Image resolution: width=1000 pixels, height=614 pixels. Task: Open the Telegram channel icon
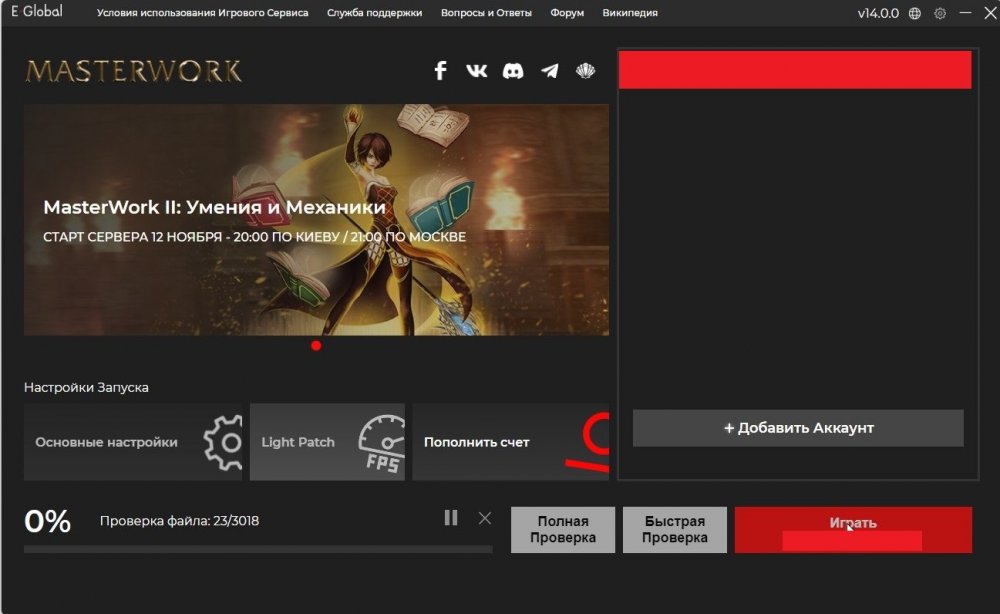point(550,71)
